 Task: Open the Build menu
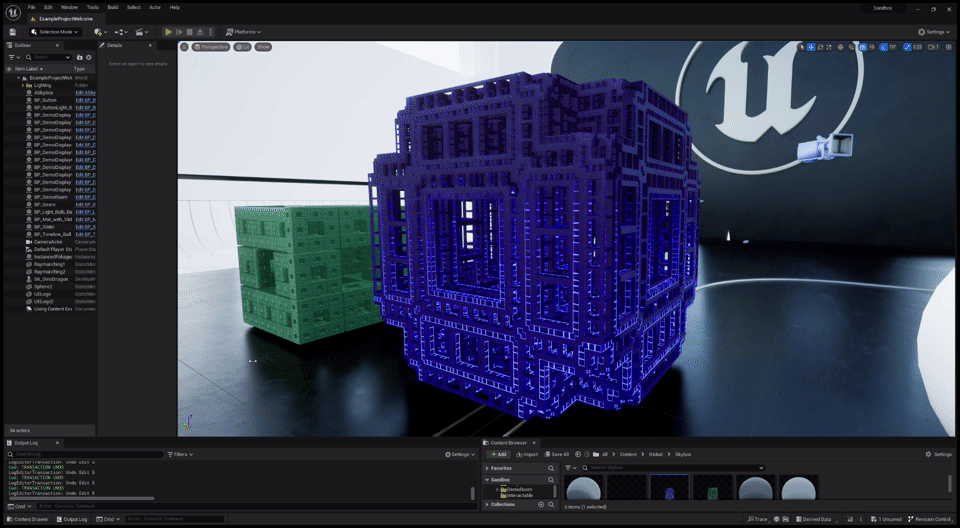(x=112, y=7)
